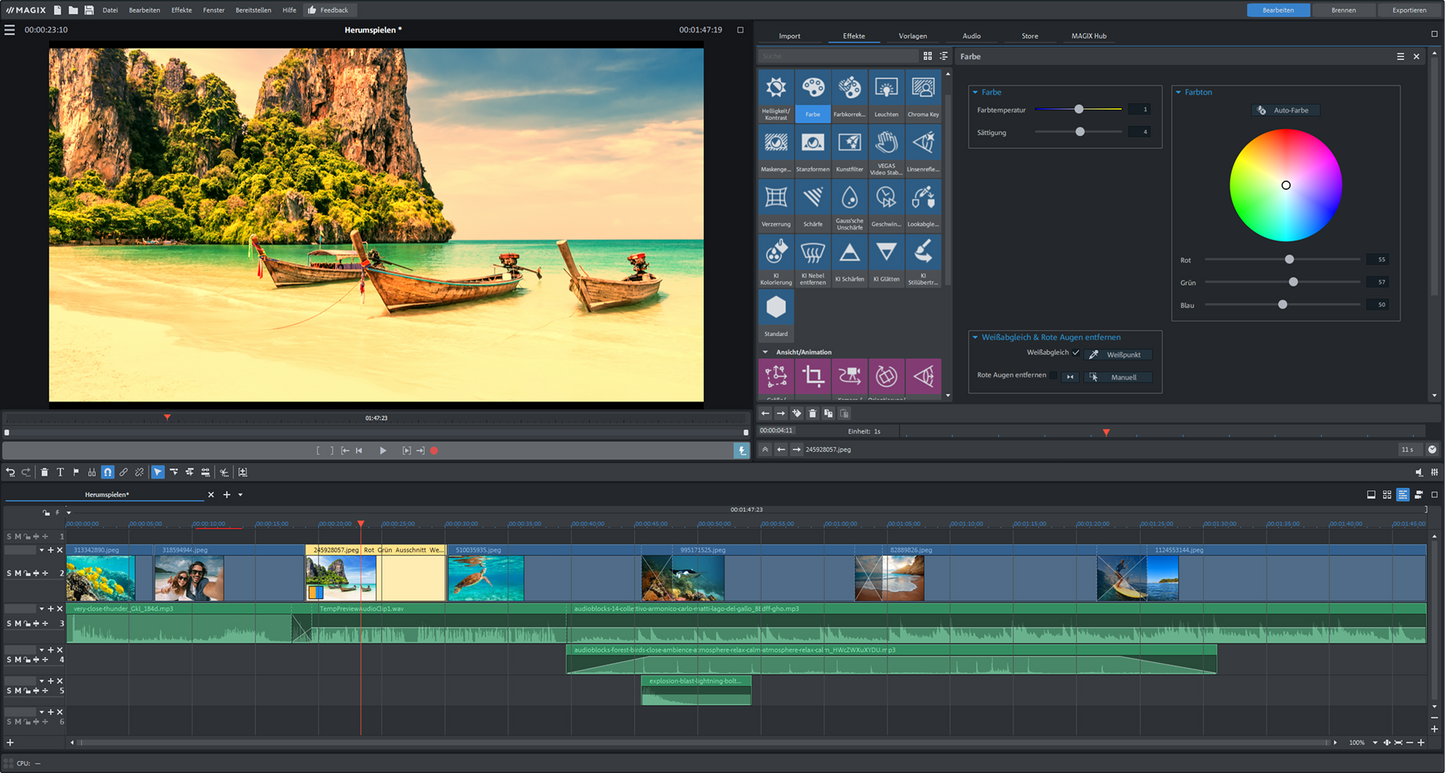Click the Auto-Farbe button
The height and width of the screenshot is (773, 1445).
(1286, 110)
